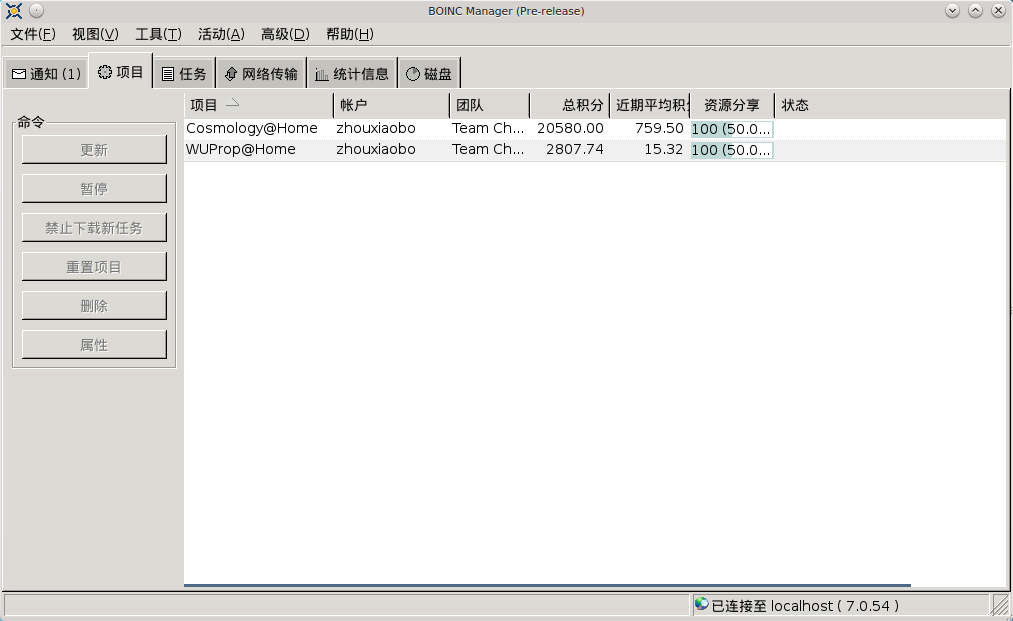Click the gear icon on the 项目 tab
Viewport: 1013px width, 621px height.
coord(105,72)
